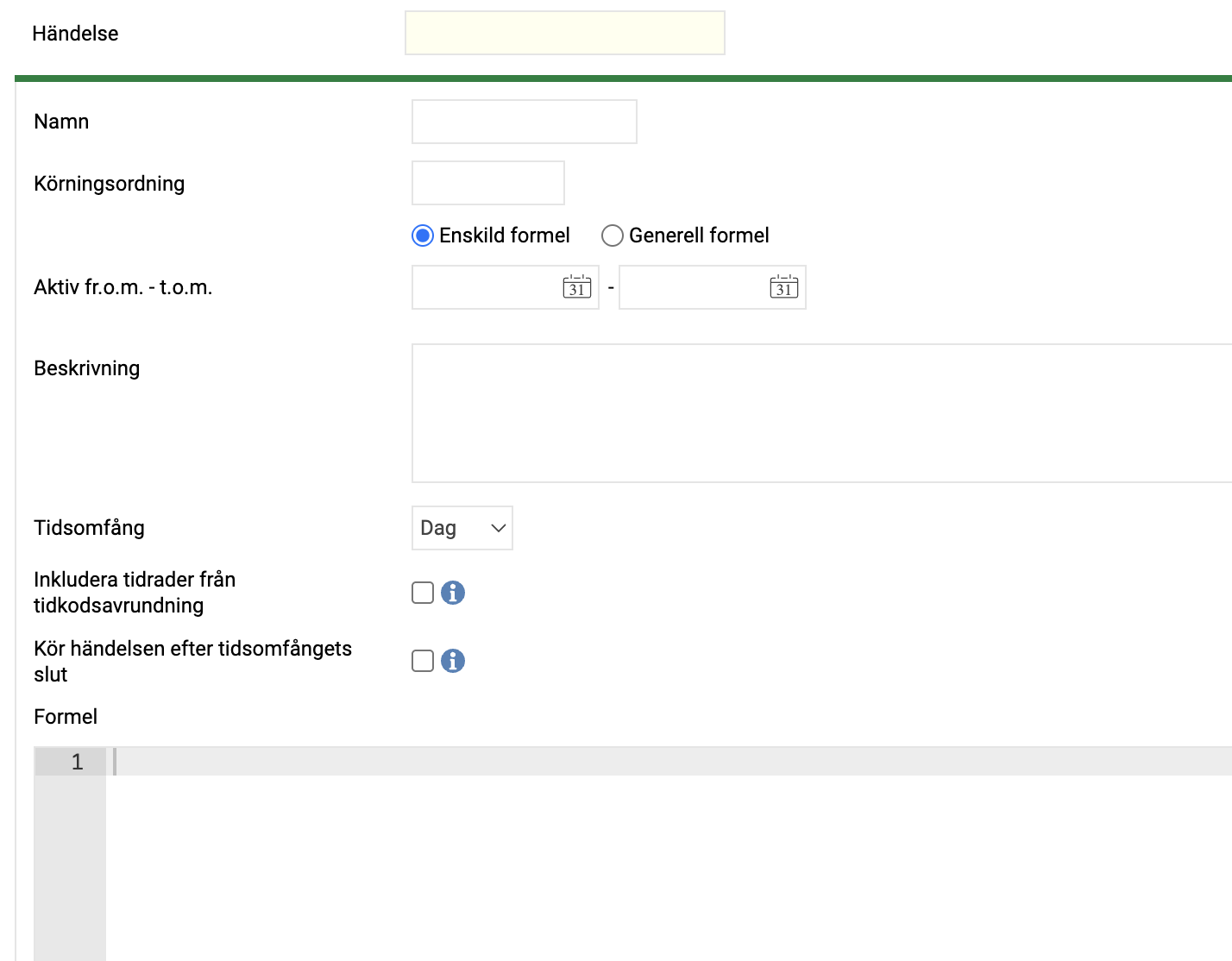
Task: Click the Generell formel label text
Action: [699, 236]
